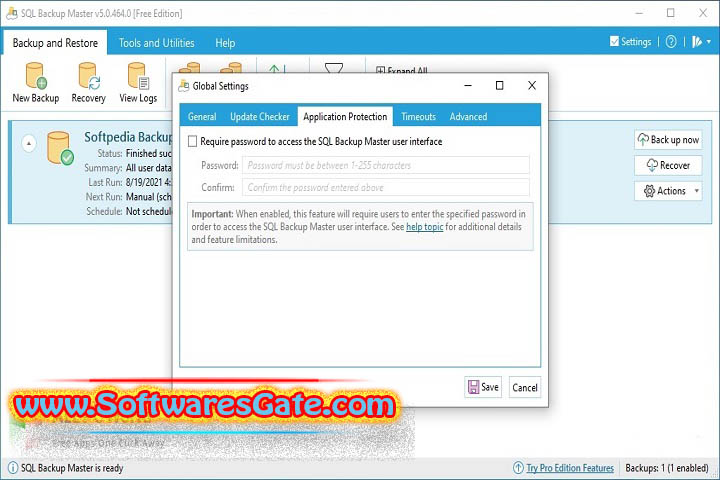
Task: Open the Help tab
Action: pos(225,43)
